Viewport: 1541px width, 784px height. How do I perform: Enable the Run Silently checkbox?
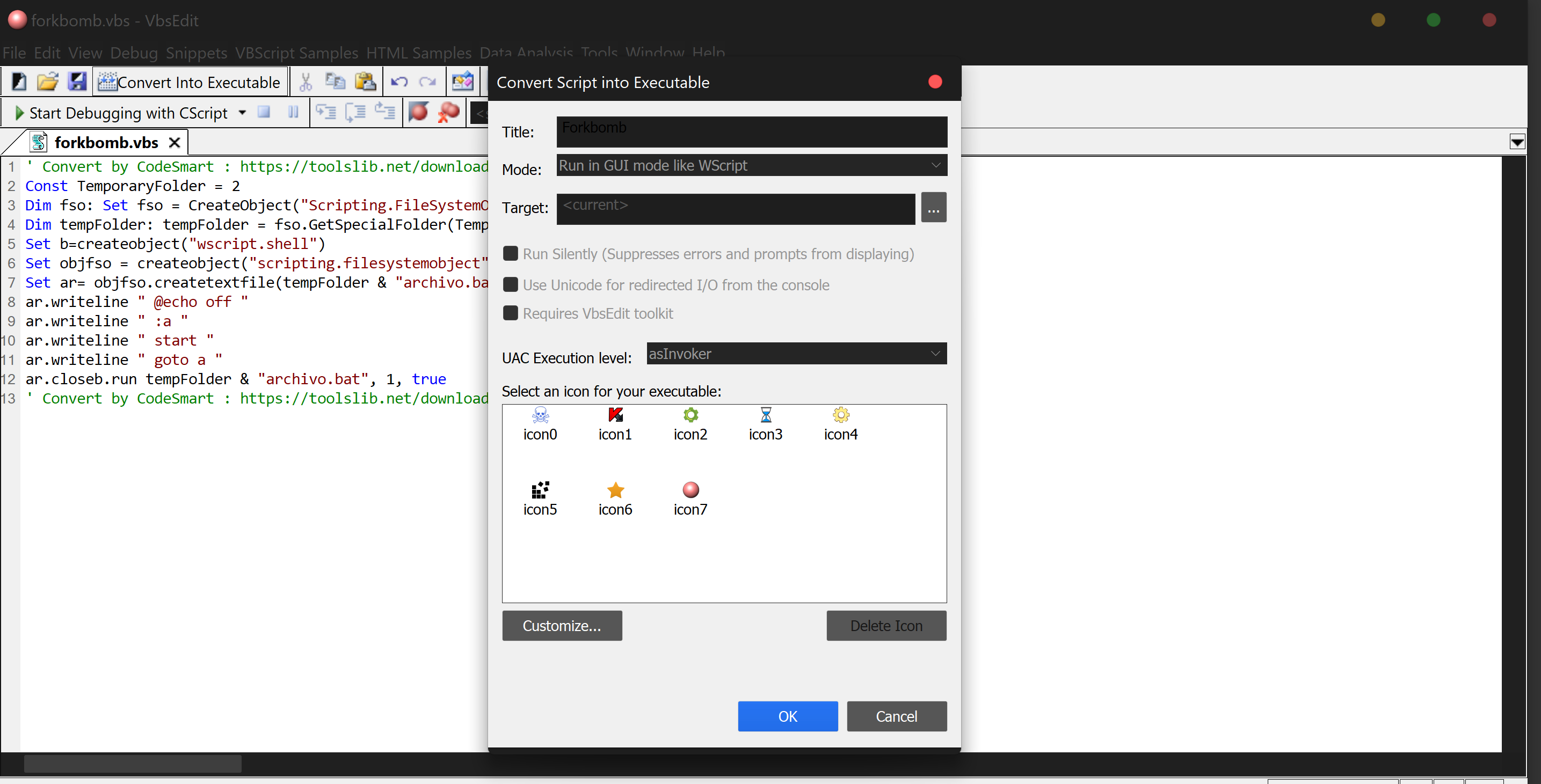510,254
